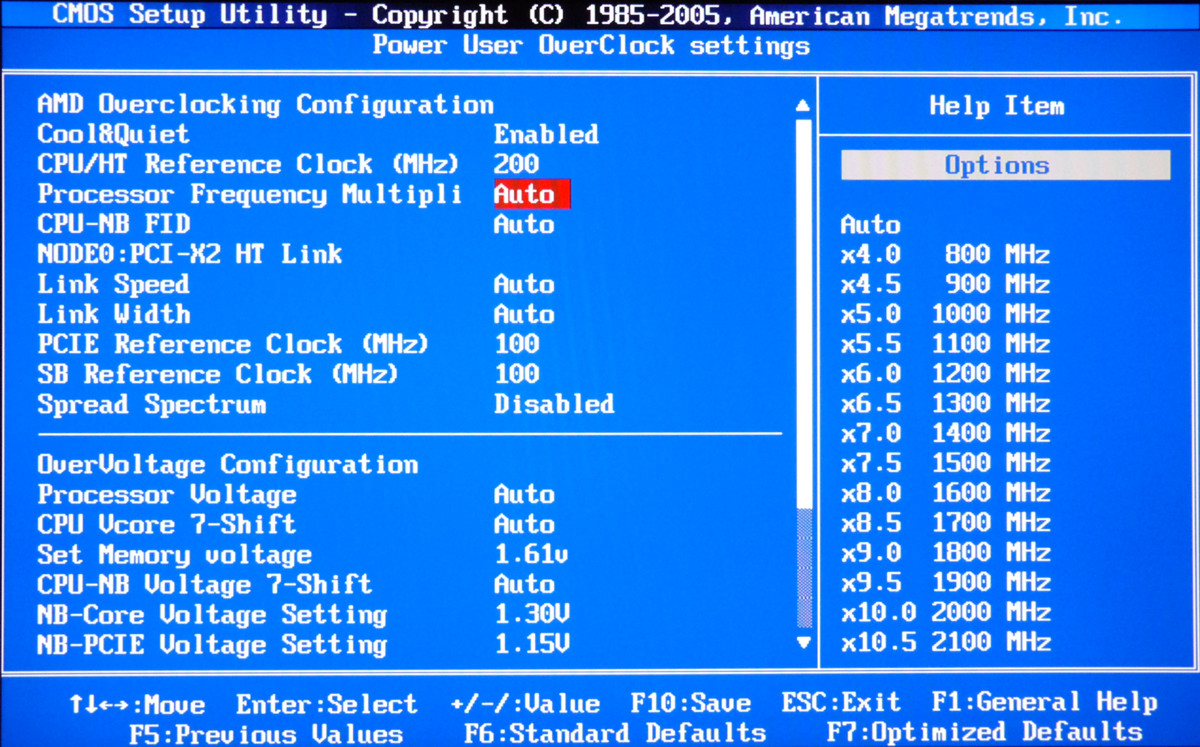Select the Spread Spectrum label
This screenshot has height=747, width=1200.
[151, 405]
